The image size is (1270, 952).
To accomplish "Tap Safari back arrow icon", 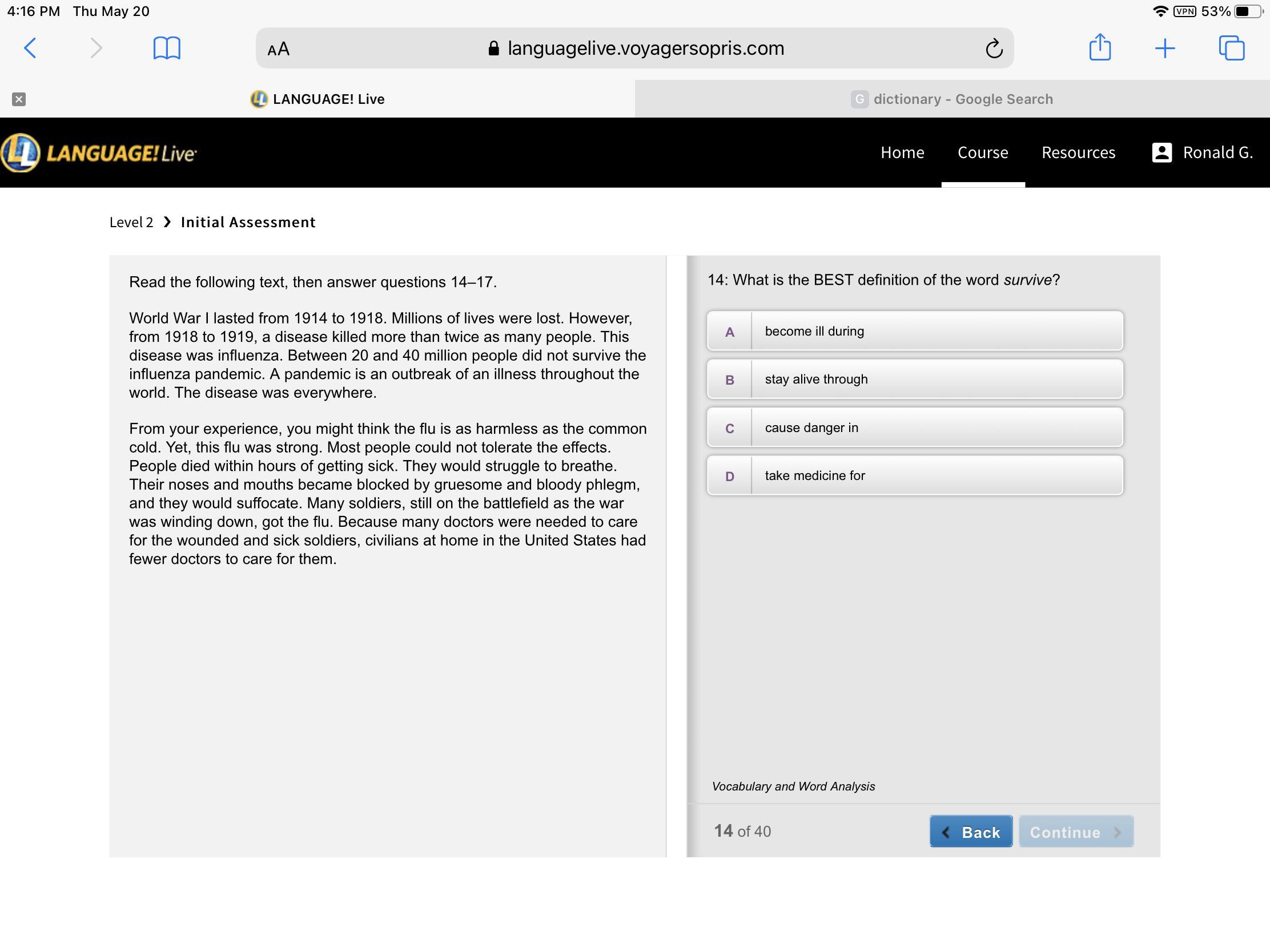I will point(30,48).
